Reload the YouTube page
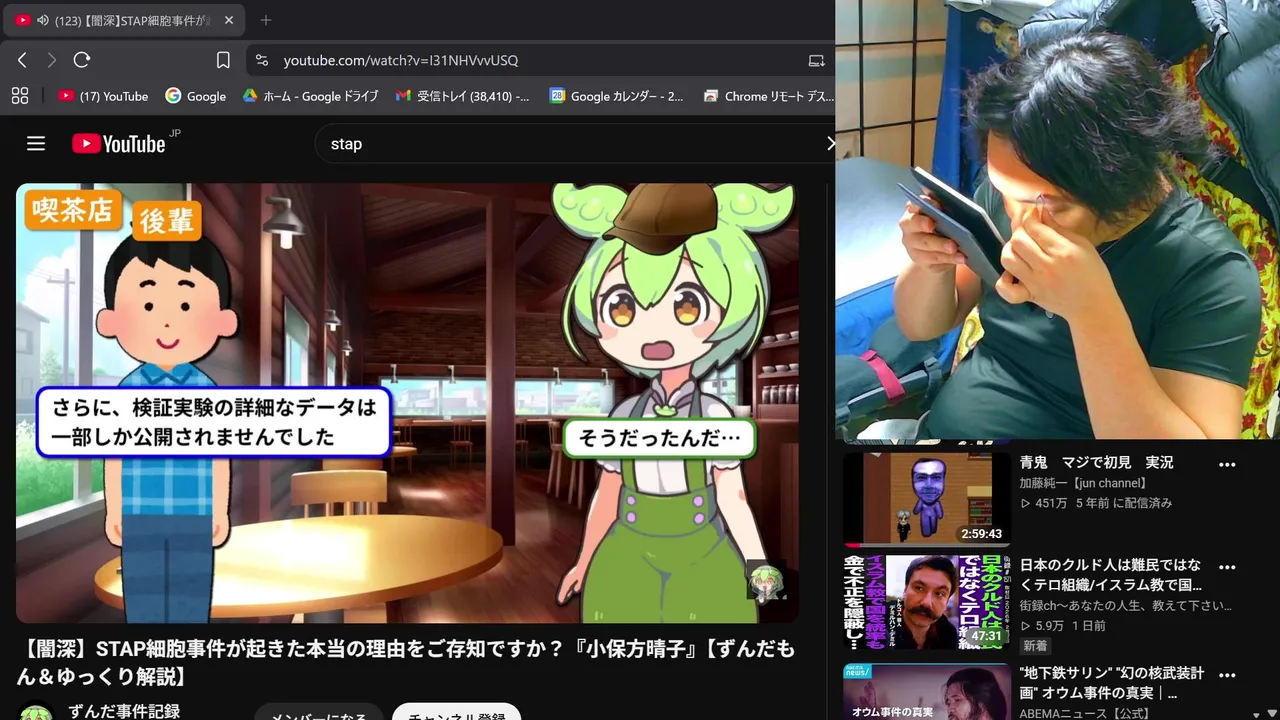 point(82,60)
